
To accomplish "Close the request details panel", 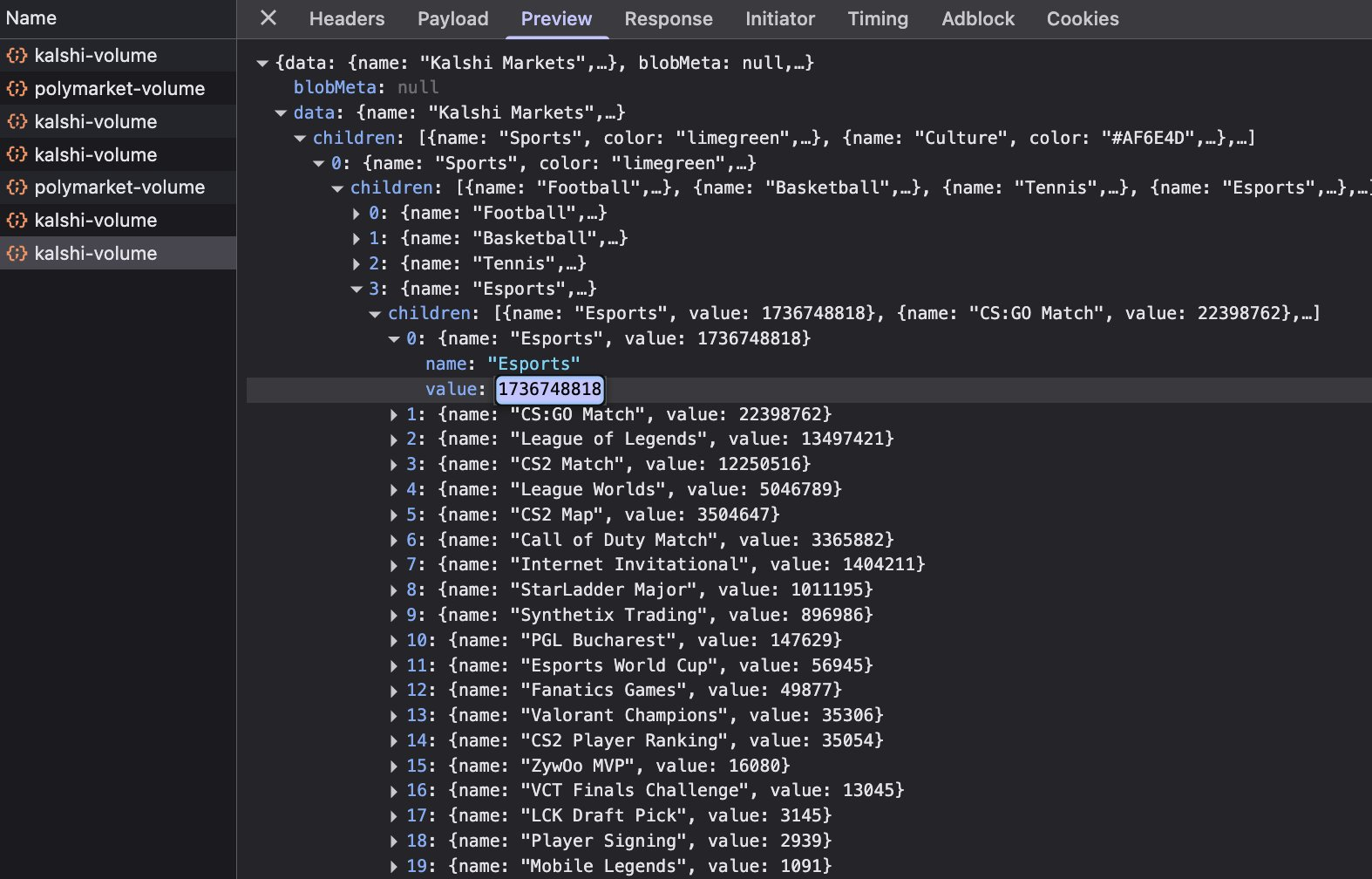I will pos(268,18).
